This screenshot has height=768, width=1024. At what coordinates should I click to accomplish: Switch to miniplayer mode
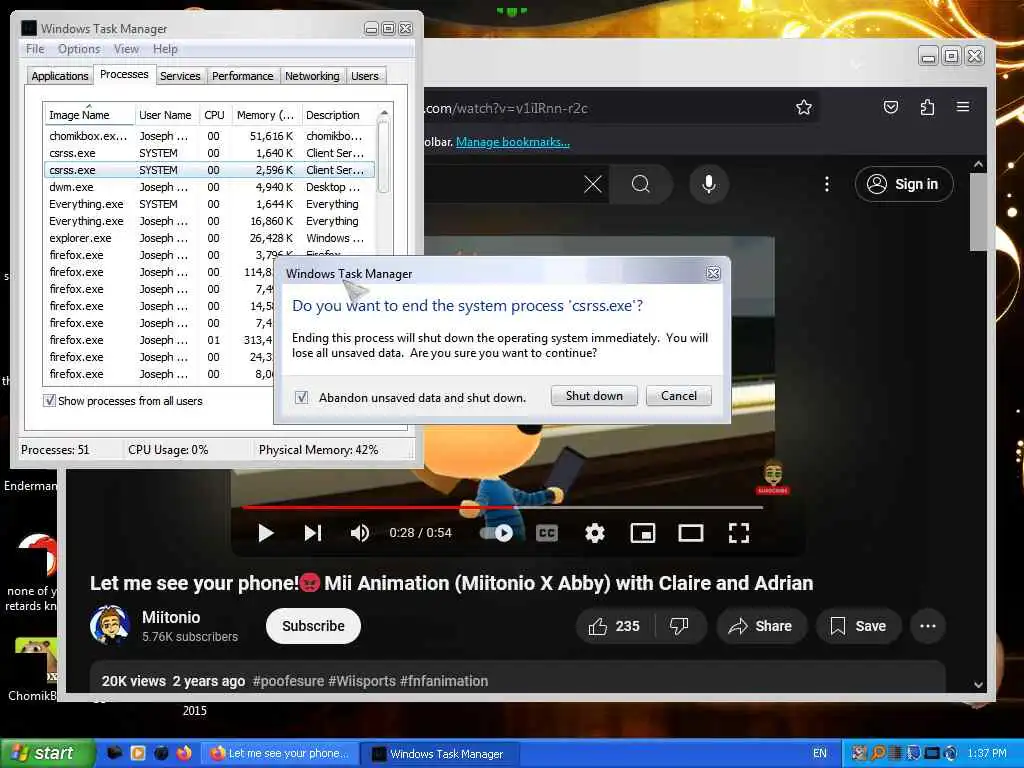coord(643,533)
